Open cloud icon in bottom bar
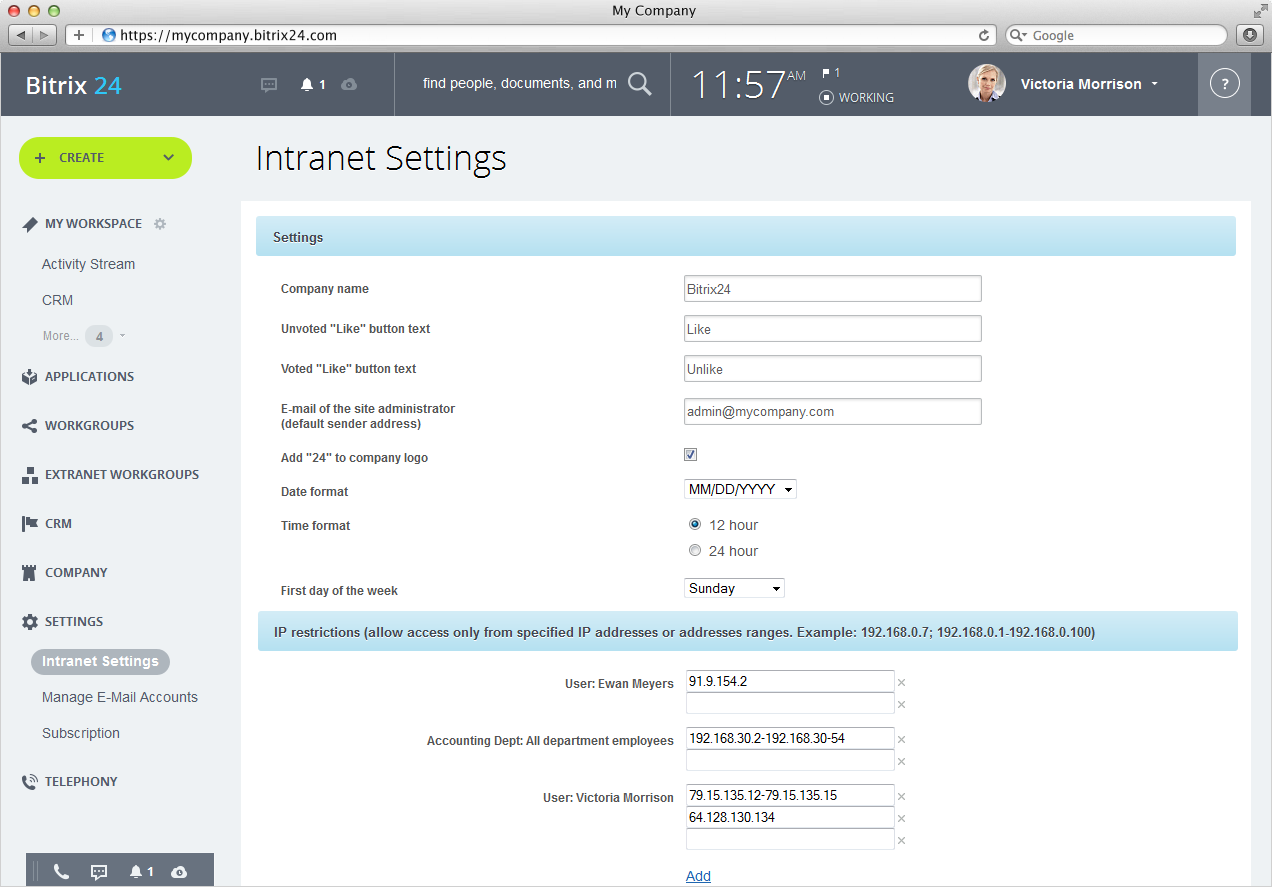Image resolution: width=1272 pixels, height=887 pixels. (x=179, y=872)
